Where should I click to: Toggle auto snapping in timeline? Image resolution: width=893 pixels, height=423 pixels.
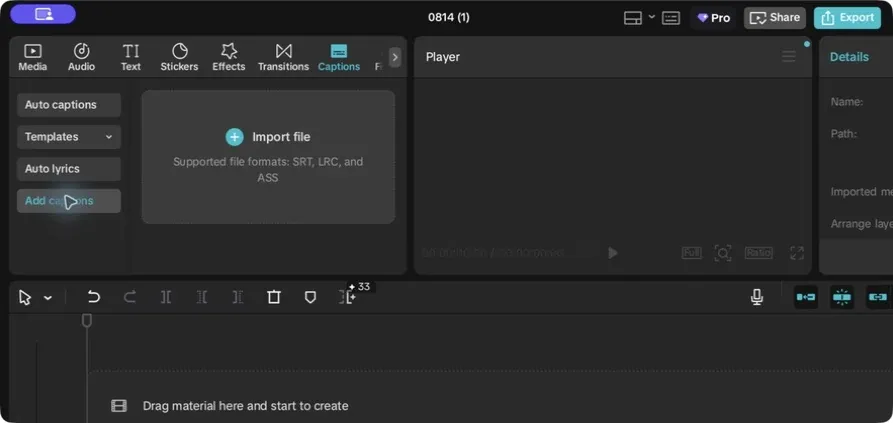[x=842, y=297]
